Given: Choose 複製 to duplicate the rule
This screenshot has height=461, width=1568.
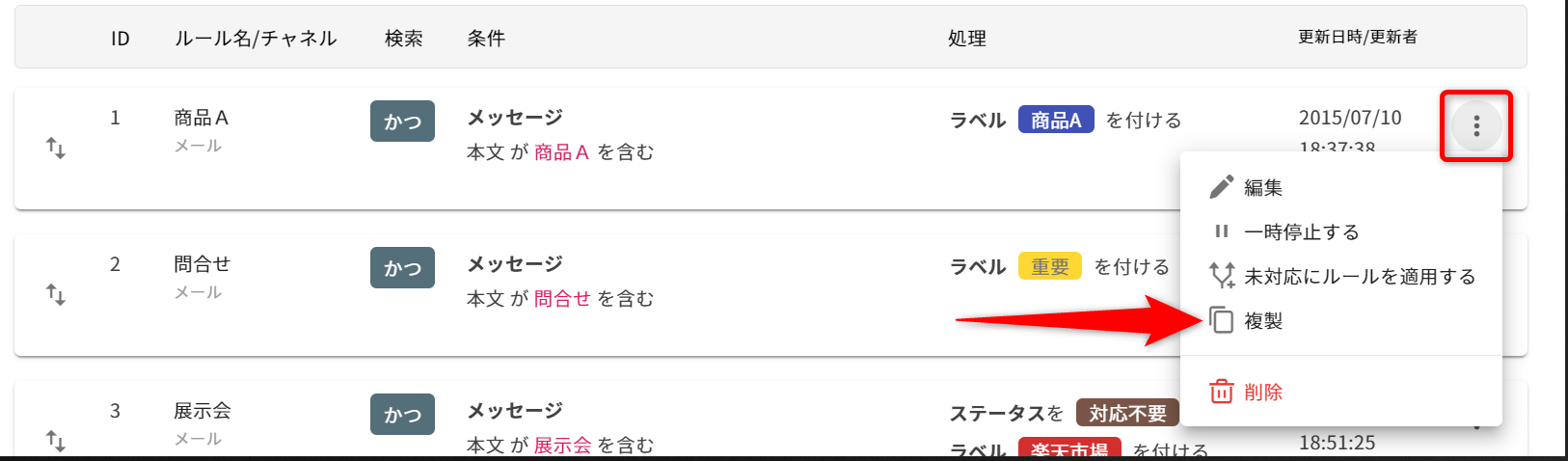Looking at the screenshot, I should click(x=1263, y=321).
